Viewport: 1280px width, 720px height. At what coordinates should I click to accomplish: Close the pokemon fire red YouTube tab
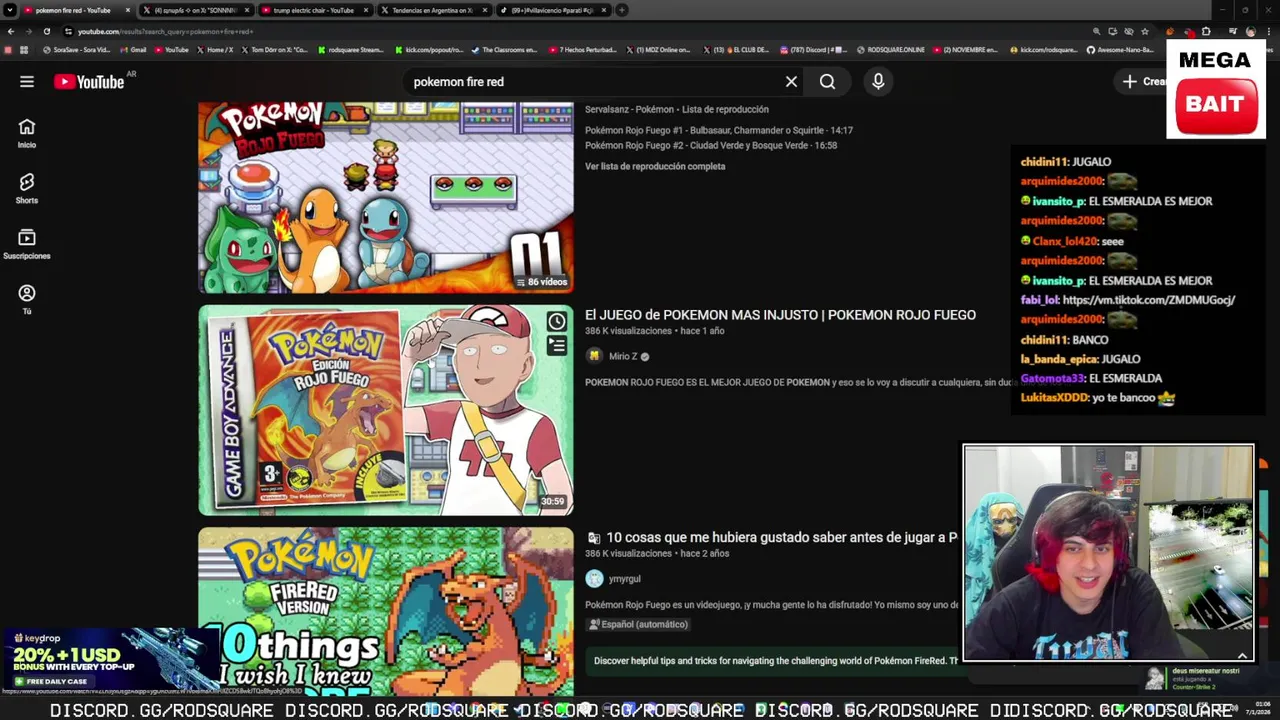coord(127,10)
